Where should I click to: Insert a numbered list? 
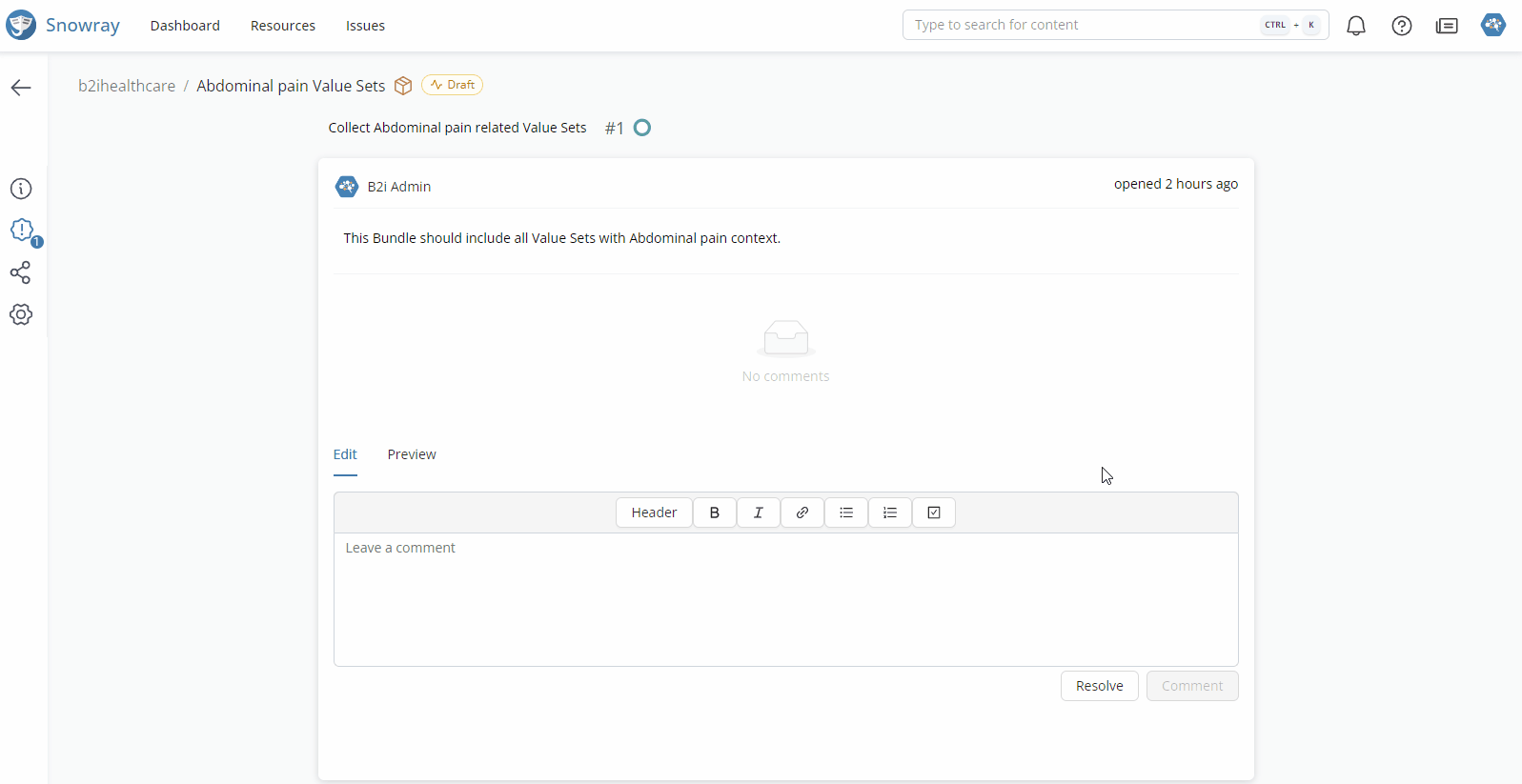click(890, 513)
